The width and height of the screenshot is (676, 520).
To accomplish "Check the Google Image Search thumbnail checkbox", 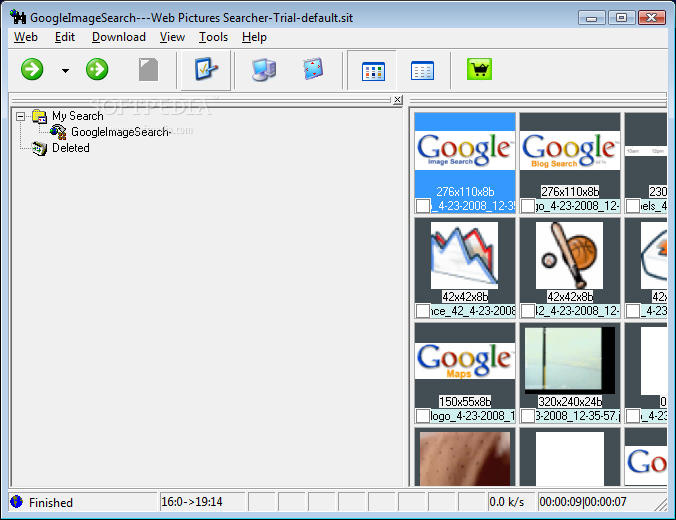I will click(422, 206).
